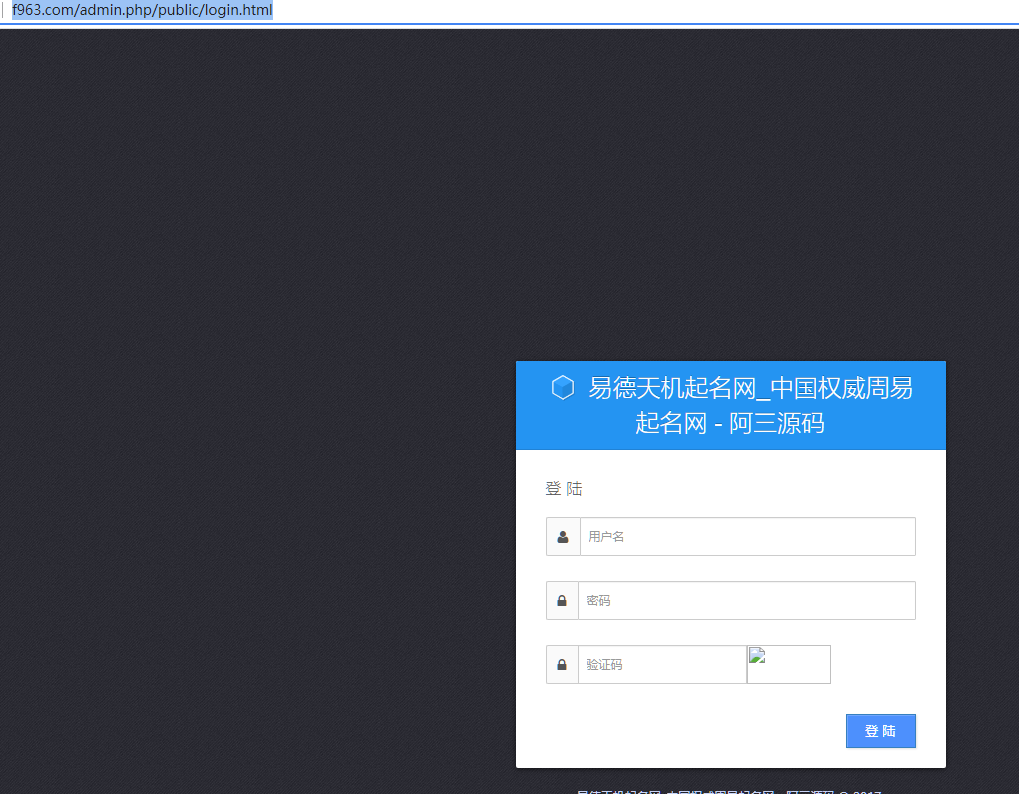This screenshot has width=1019, height=794.
Task: Click the dark area above the login card
Action: click(730, 200)
